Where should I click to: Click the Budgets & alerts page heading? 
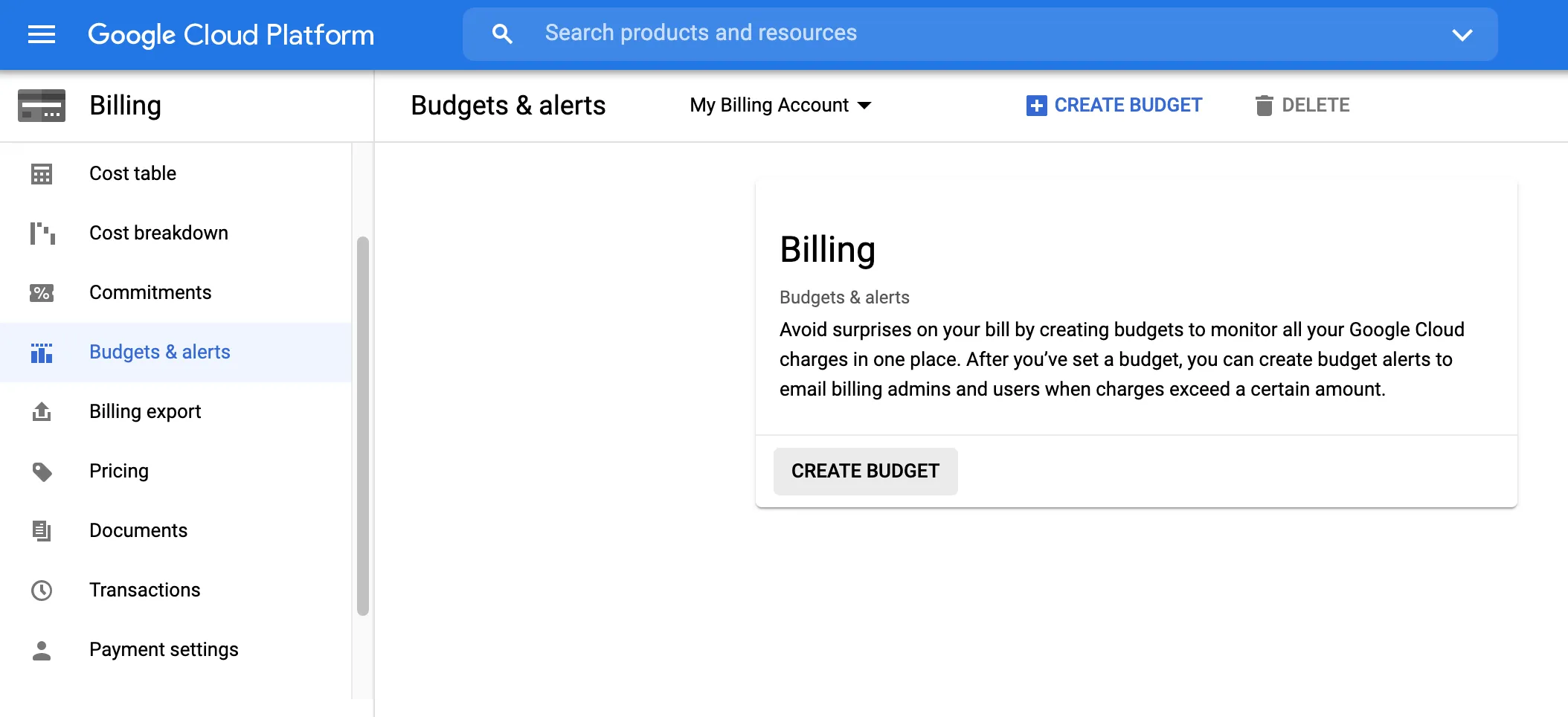point(508,106)
